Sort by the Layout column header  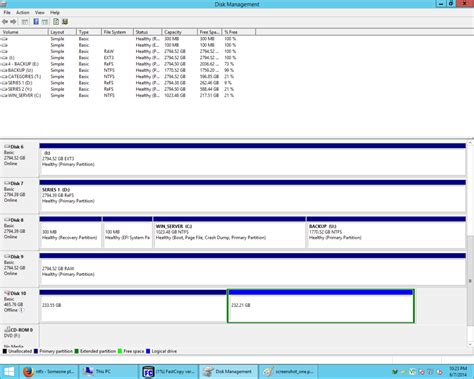62,32
